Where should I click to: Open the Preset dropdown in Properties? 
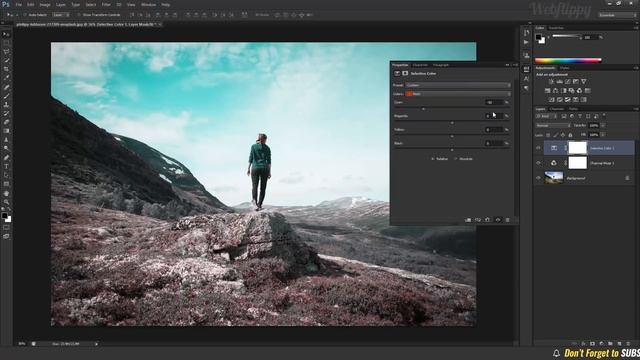458,85
